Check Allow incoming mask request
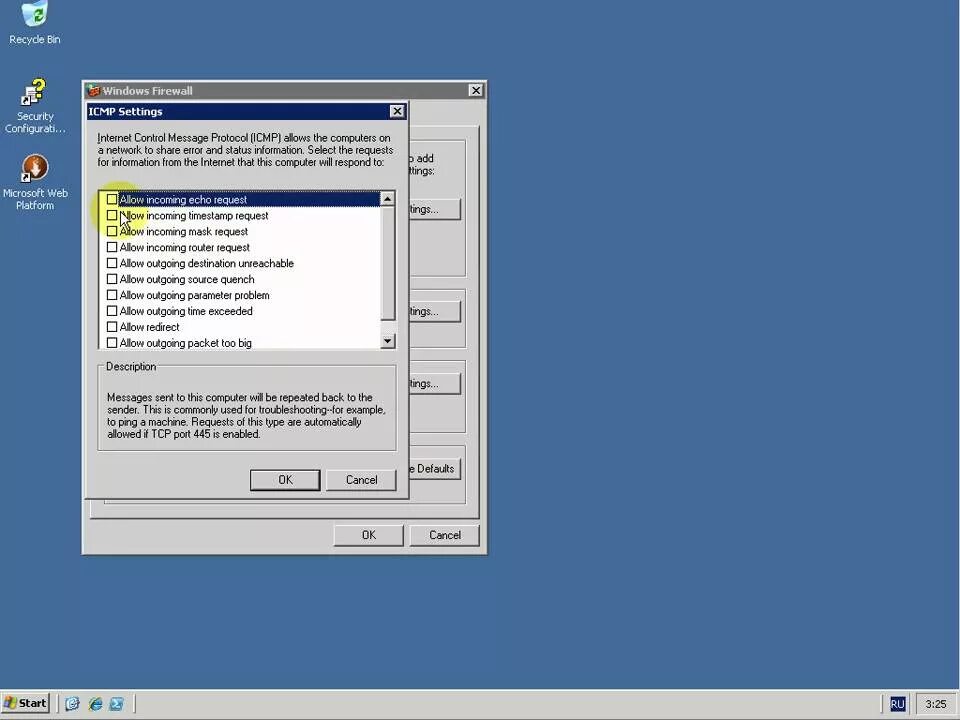Screen dimensions: 960x720 click(111, 231)
